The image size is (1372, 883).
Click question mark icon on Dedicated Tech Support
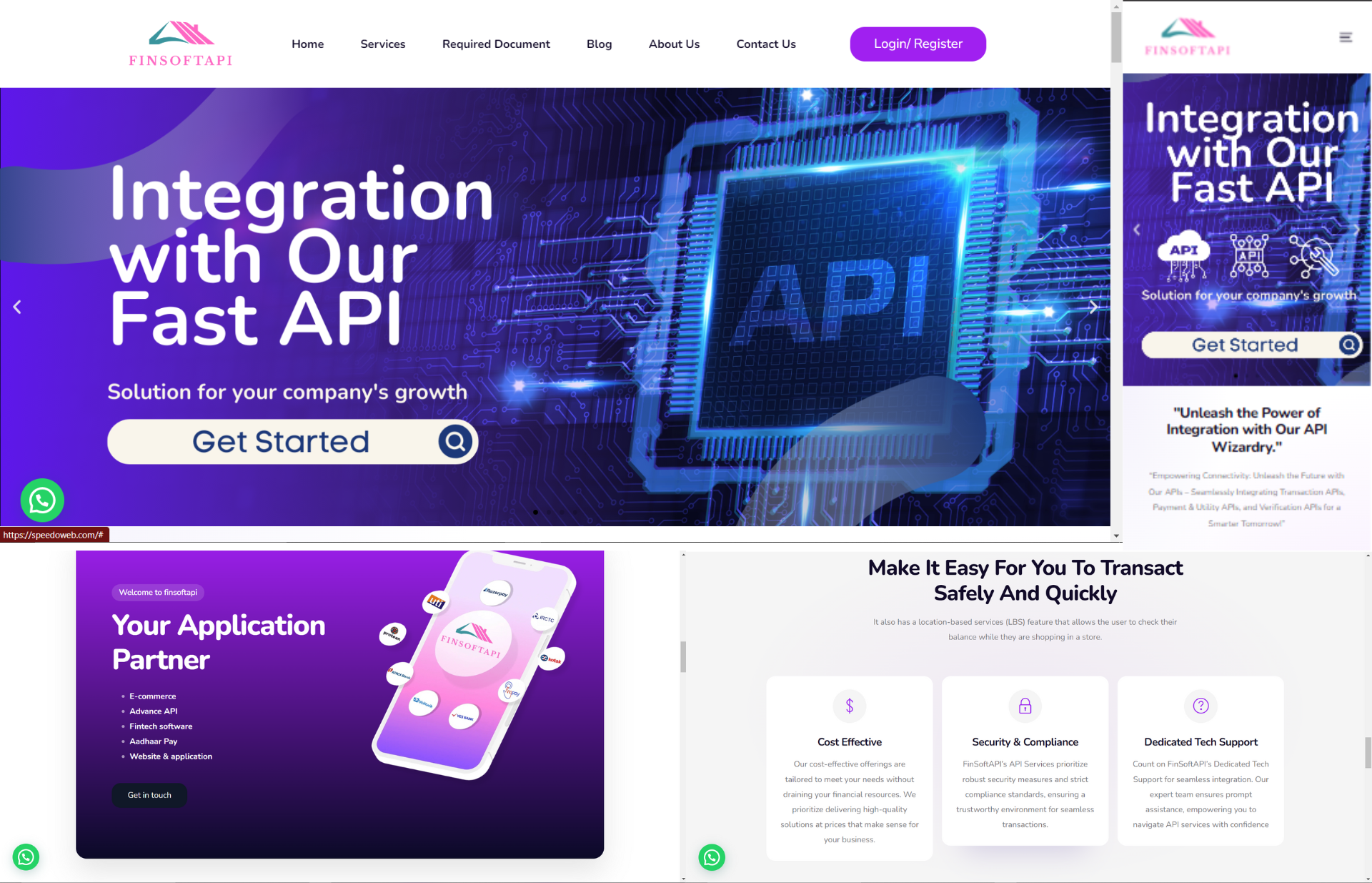point(1200,706)
